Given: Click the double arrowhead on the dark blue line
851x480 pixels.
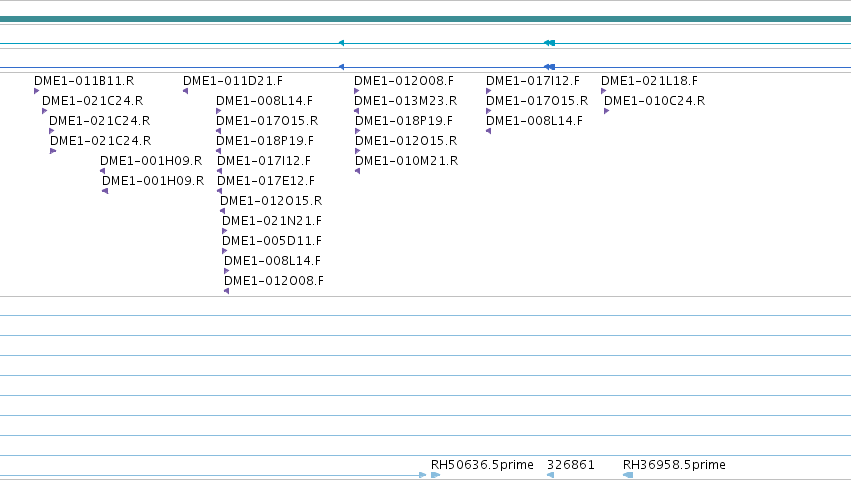Looking at the screenshot, I should (x=549, y=67).
